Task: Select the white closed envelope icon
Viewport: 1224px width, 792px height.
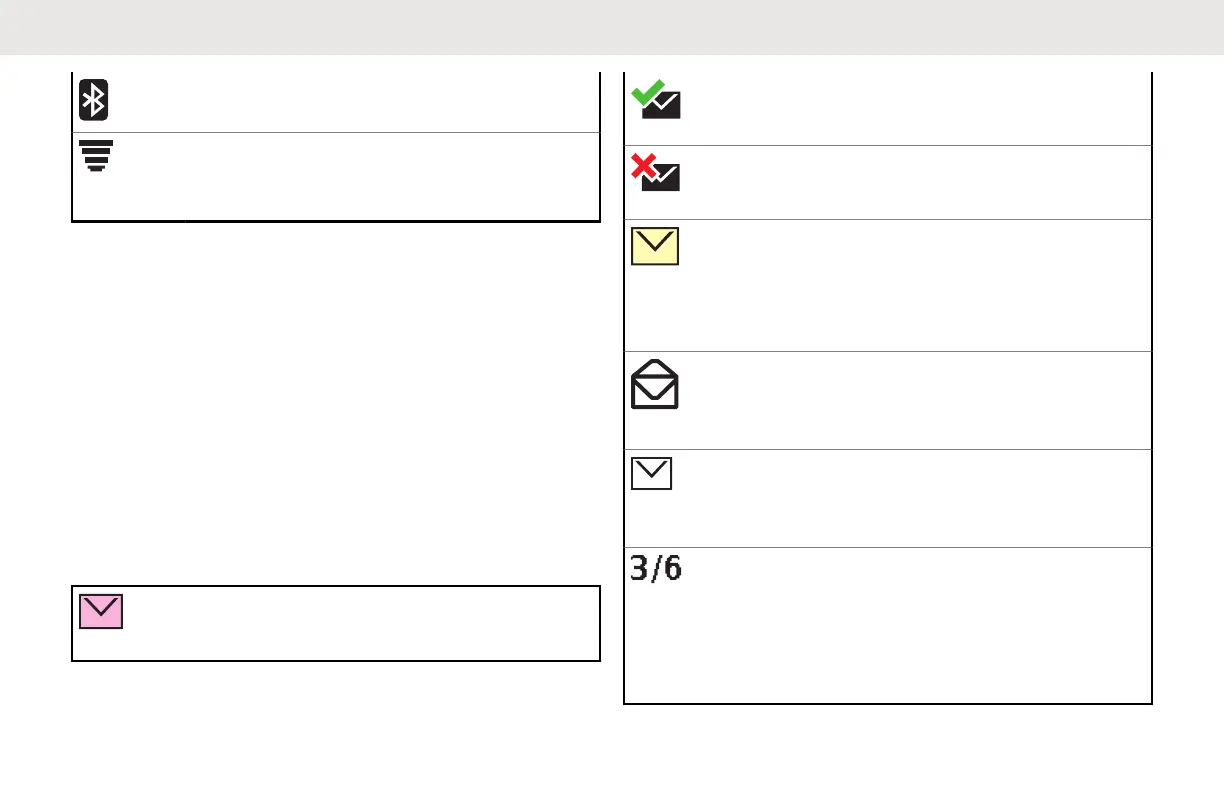Action: click(652, 474)
